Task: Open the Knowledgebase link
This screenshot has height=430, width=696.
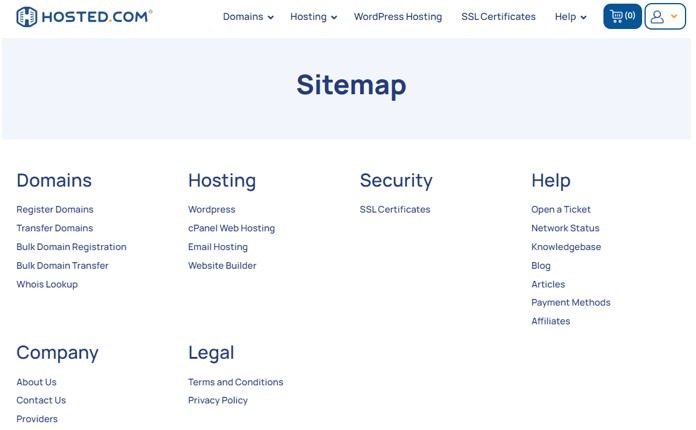Action: pos(566,247)
